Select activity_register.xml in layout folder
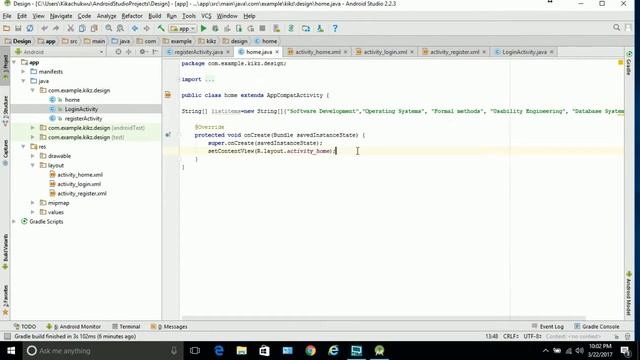This screenshot has height=360, width=640. pos(82,193)
